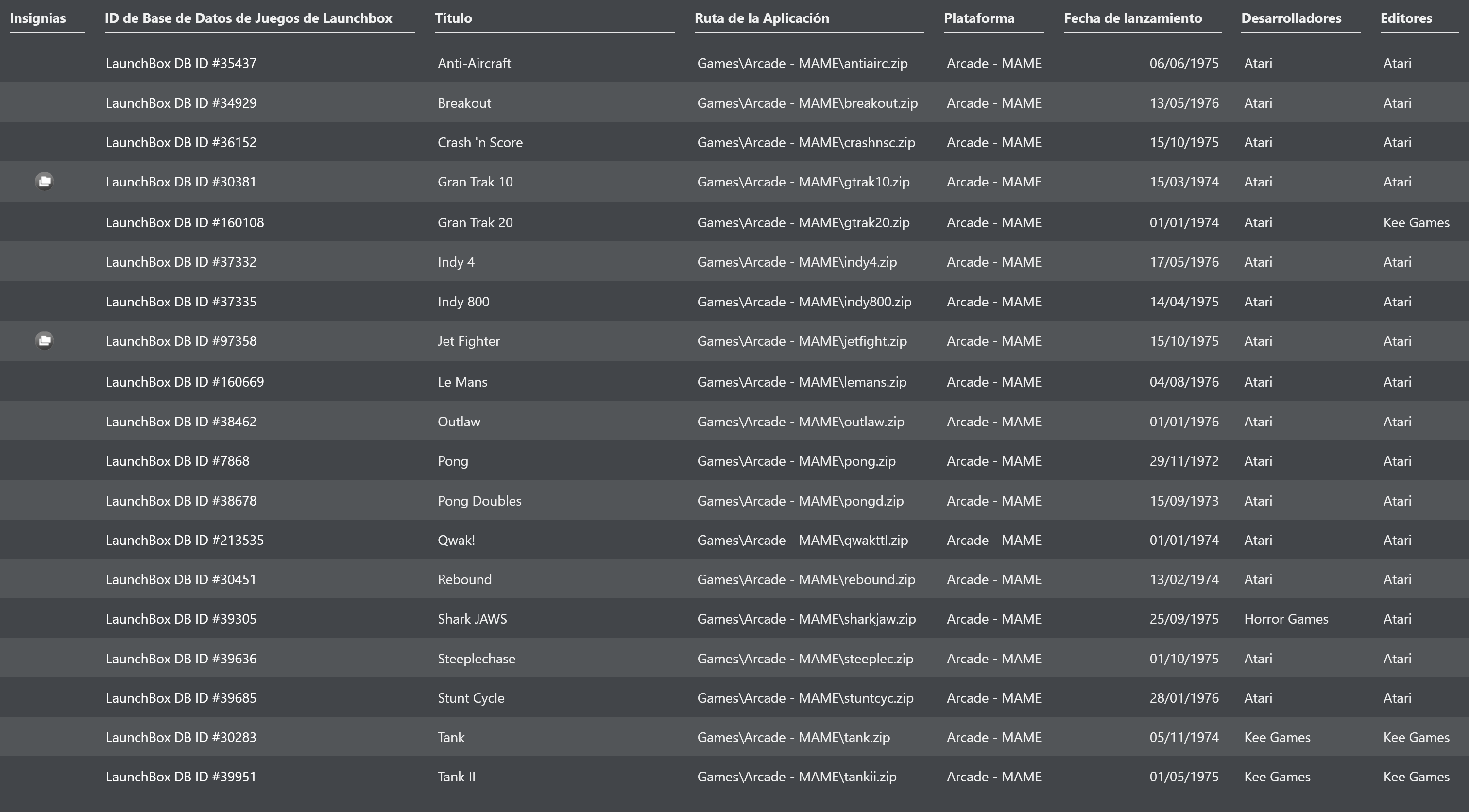Image resolution: width=1469 pixels, height=812 pixels.
Task: Click Atari developer in Outlaw row
Action: (1258, 422)
